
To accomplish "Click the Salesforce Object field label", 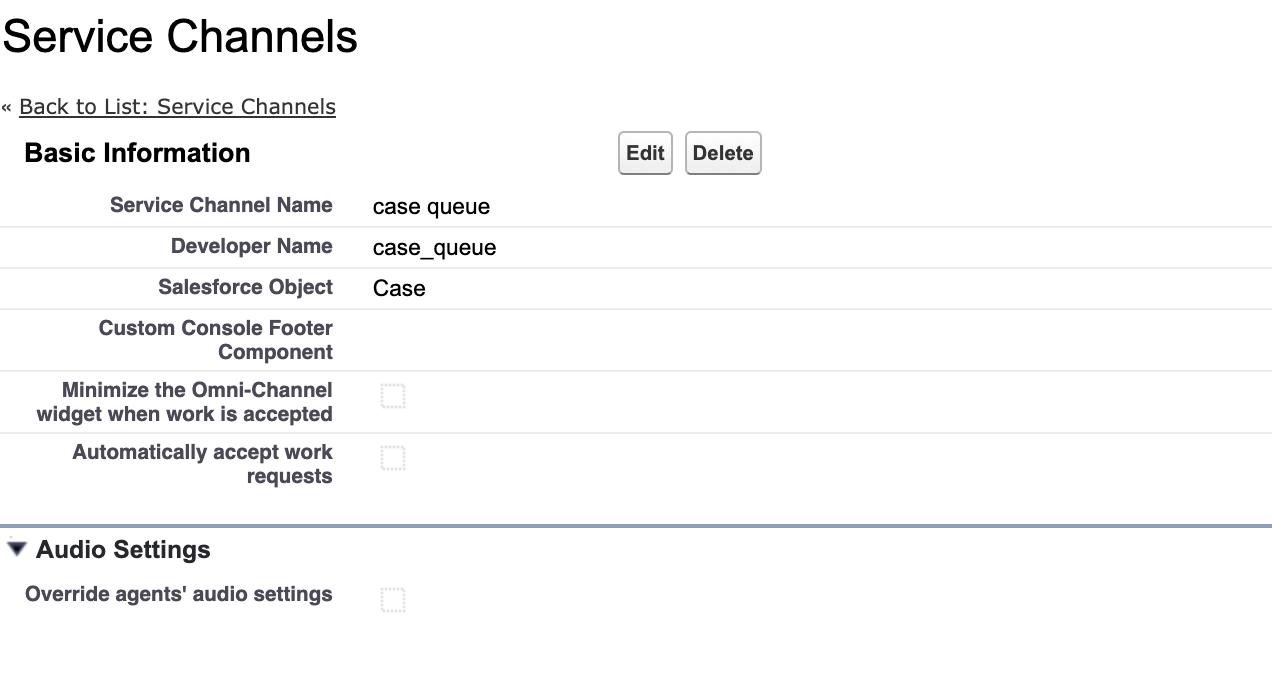I will (x=245, y=287).
